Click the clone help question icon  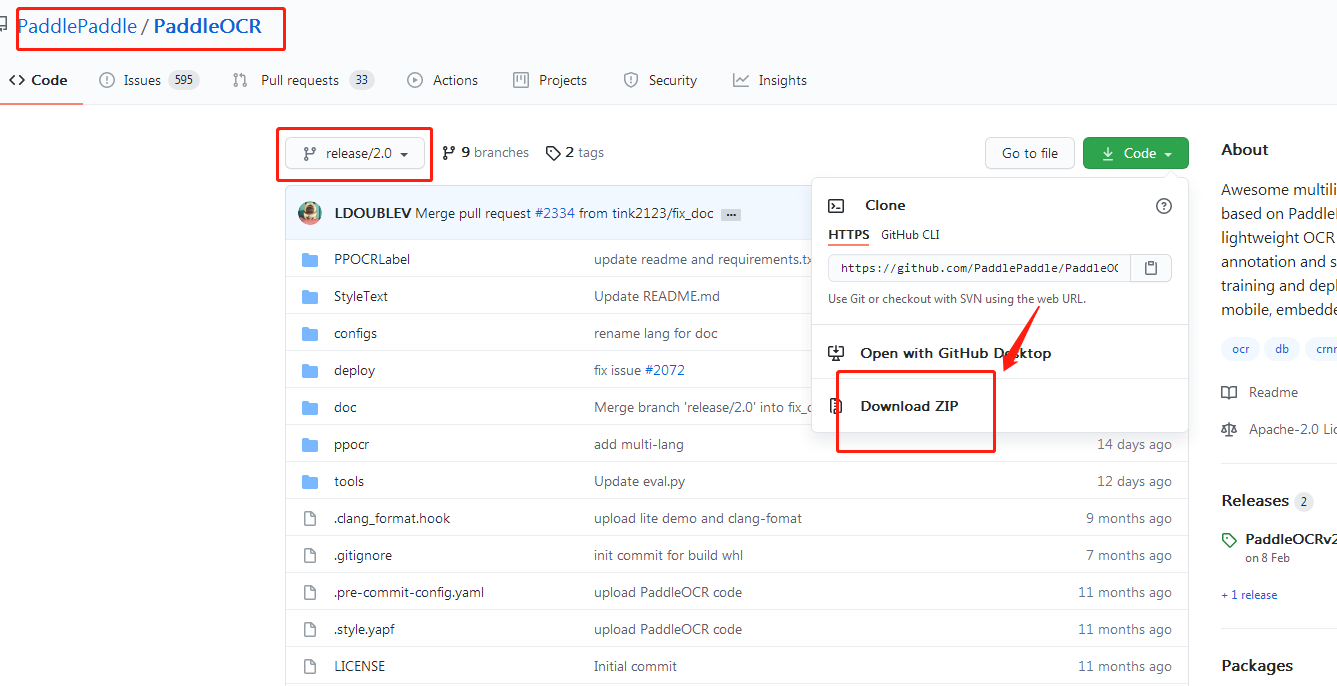click(1163, 205)
